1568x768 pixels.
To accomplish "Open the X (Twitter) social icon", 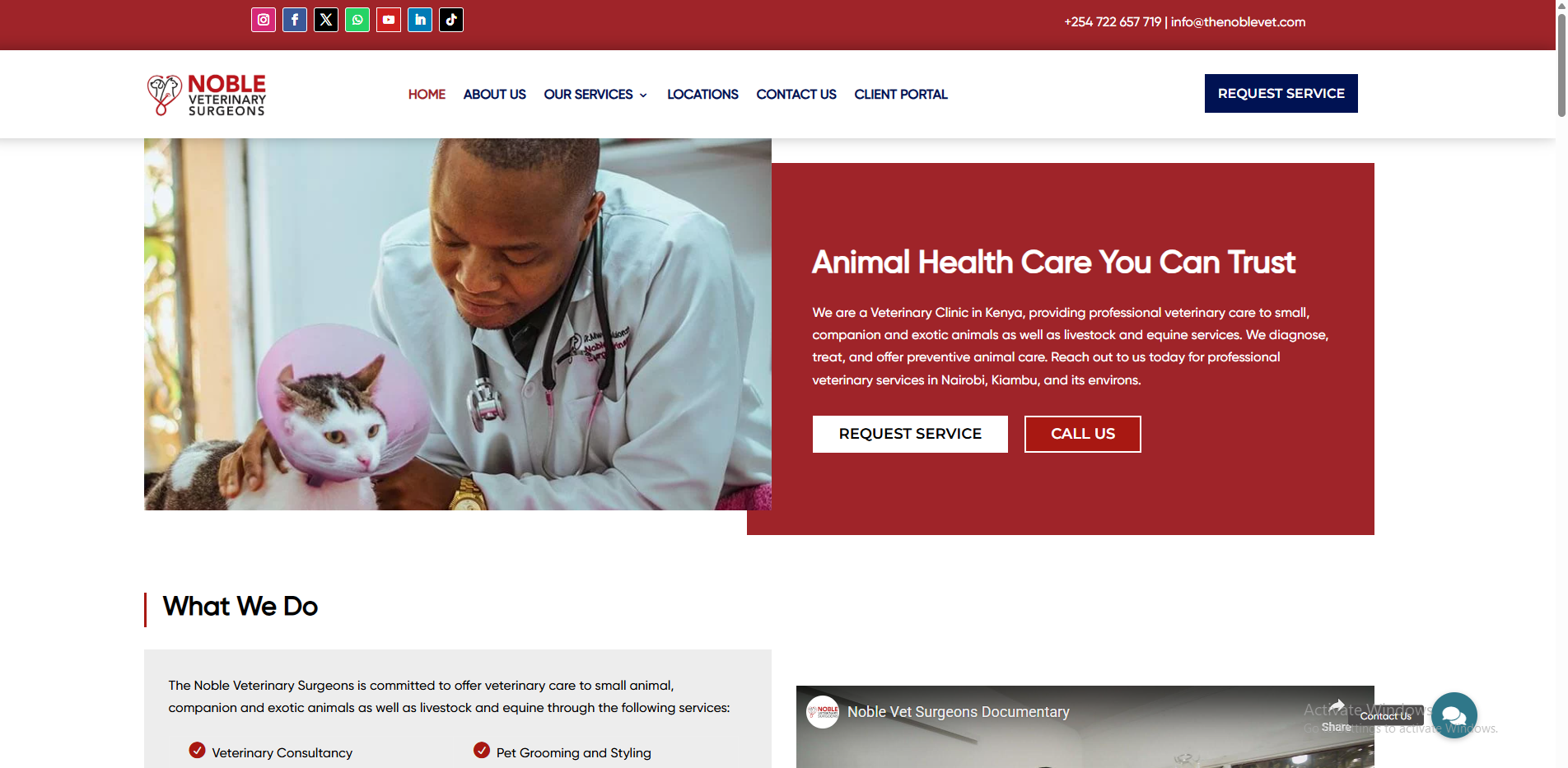I will (x=326, y=20).
